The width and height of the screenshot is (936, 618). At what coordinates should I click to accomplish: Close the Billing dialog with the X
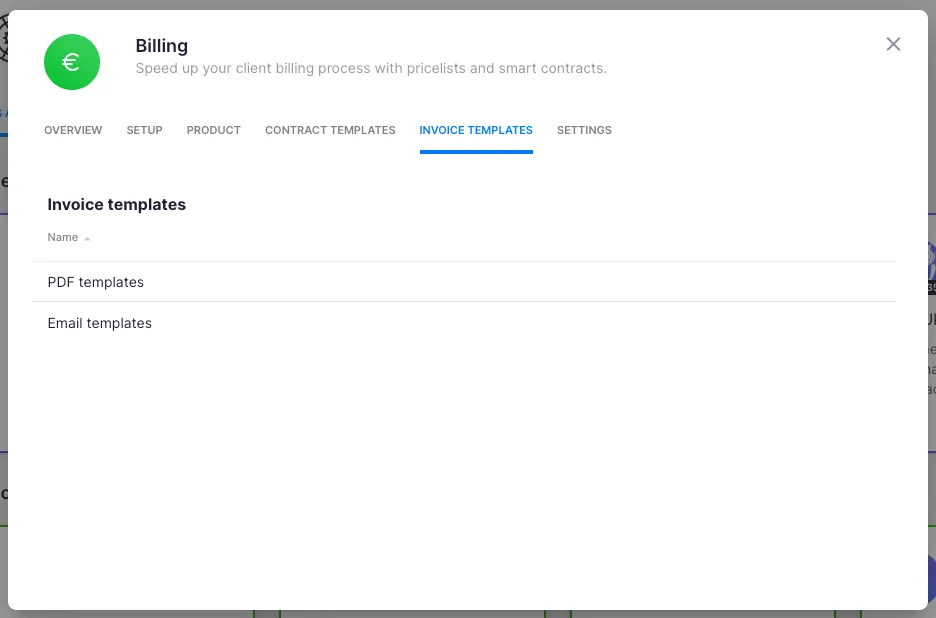click(893, 44)
